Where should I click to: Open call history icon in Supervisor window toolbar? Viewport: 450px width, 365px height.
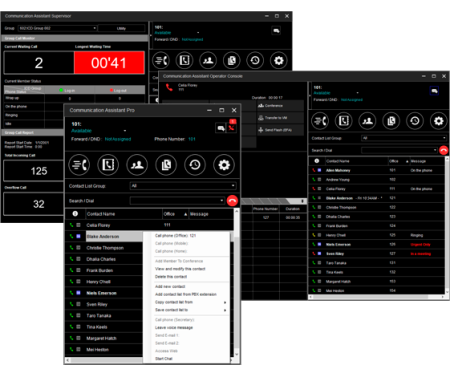[x=255, y=60]
